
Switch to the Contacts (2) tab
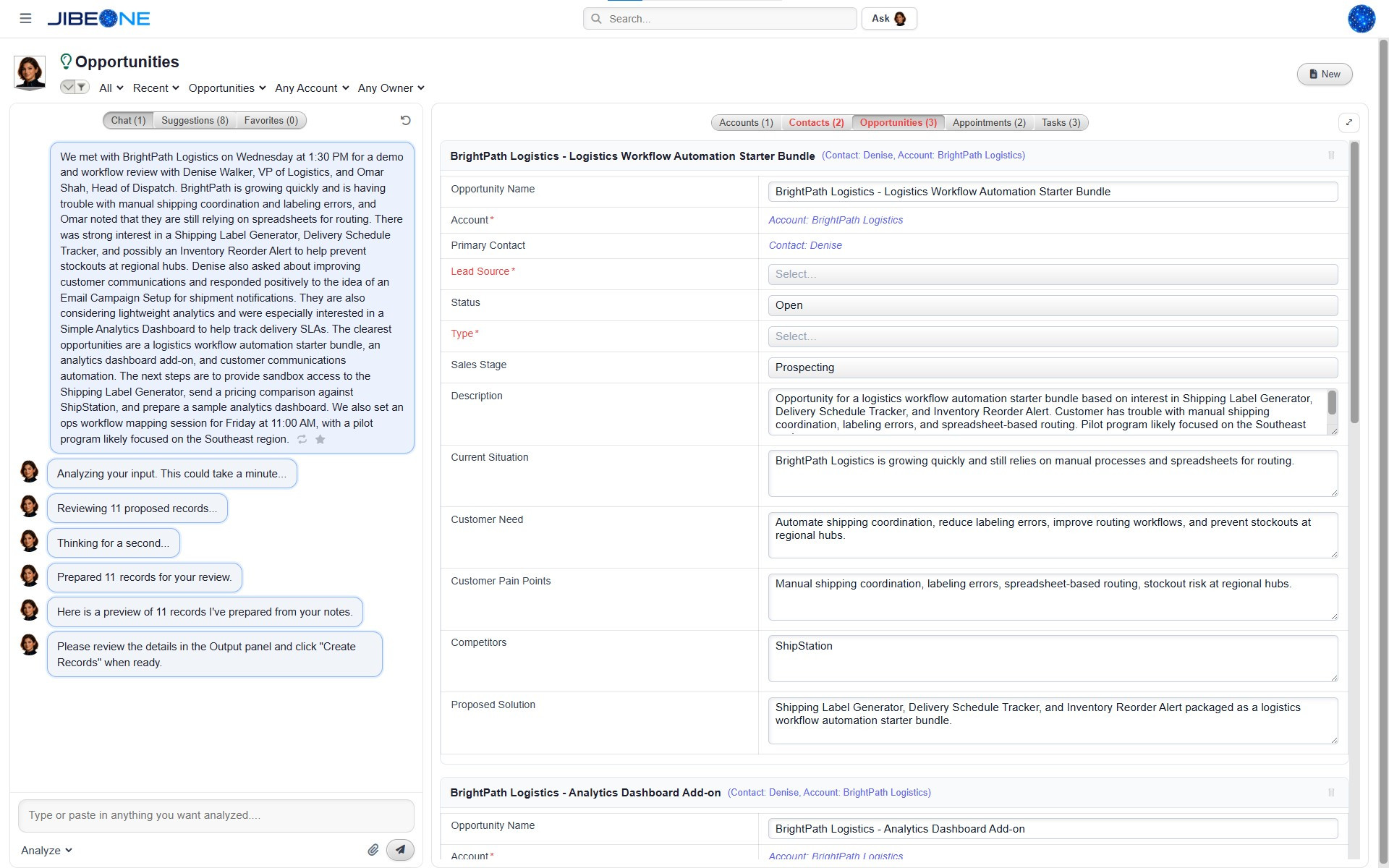point(816,123)
